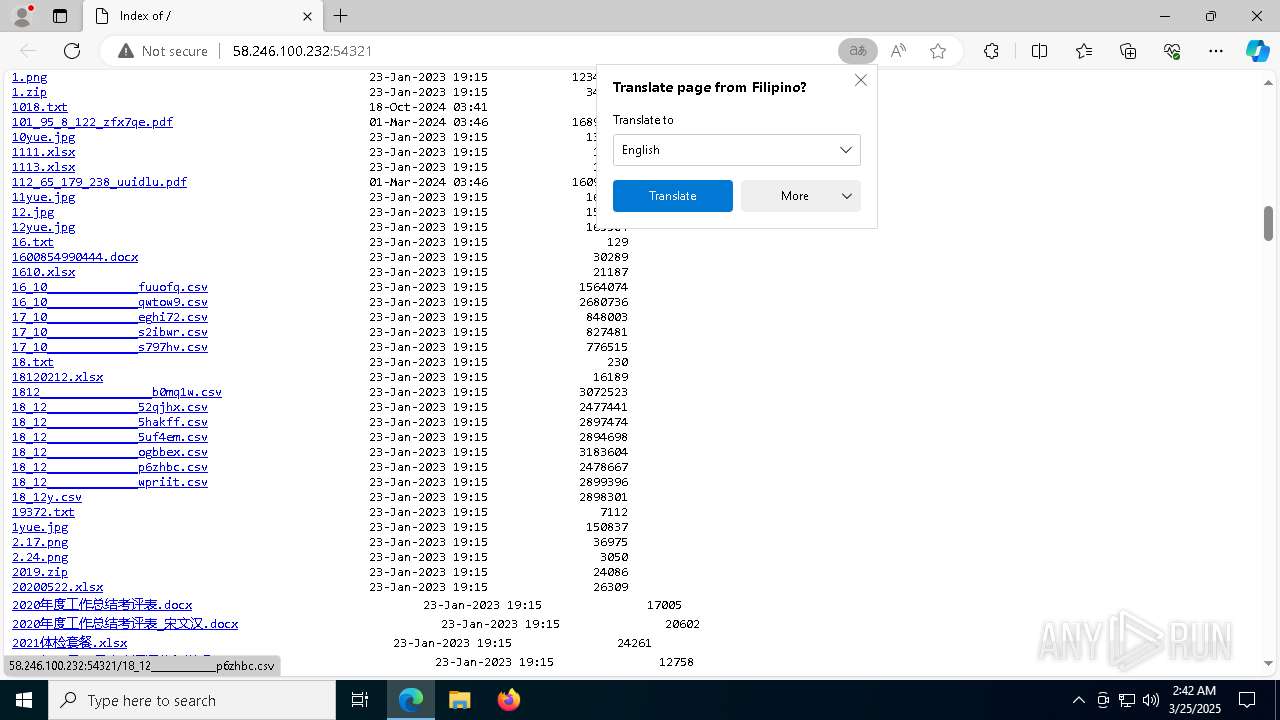1280x720 pixels.
Task: Open the 1.png file link
Action: coord(29,77)
